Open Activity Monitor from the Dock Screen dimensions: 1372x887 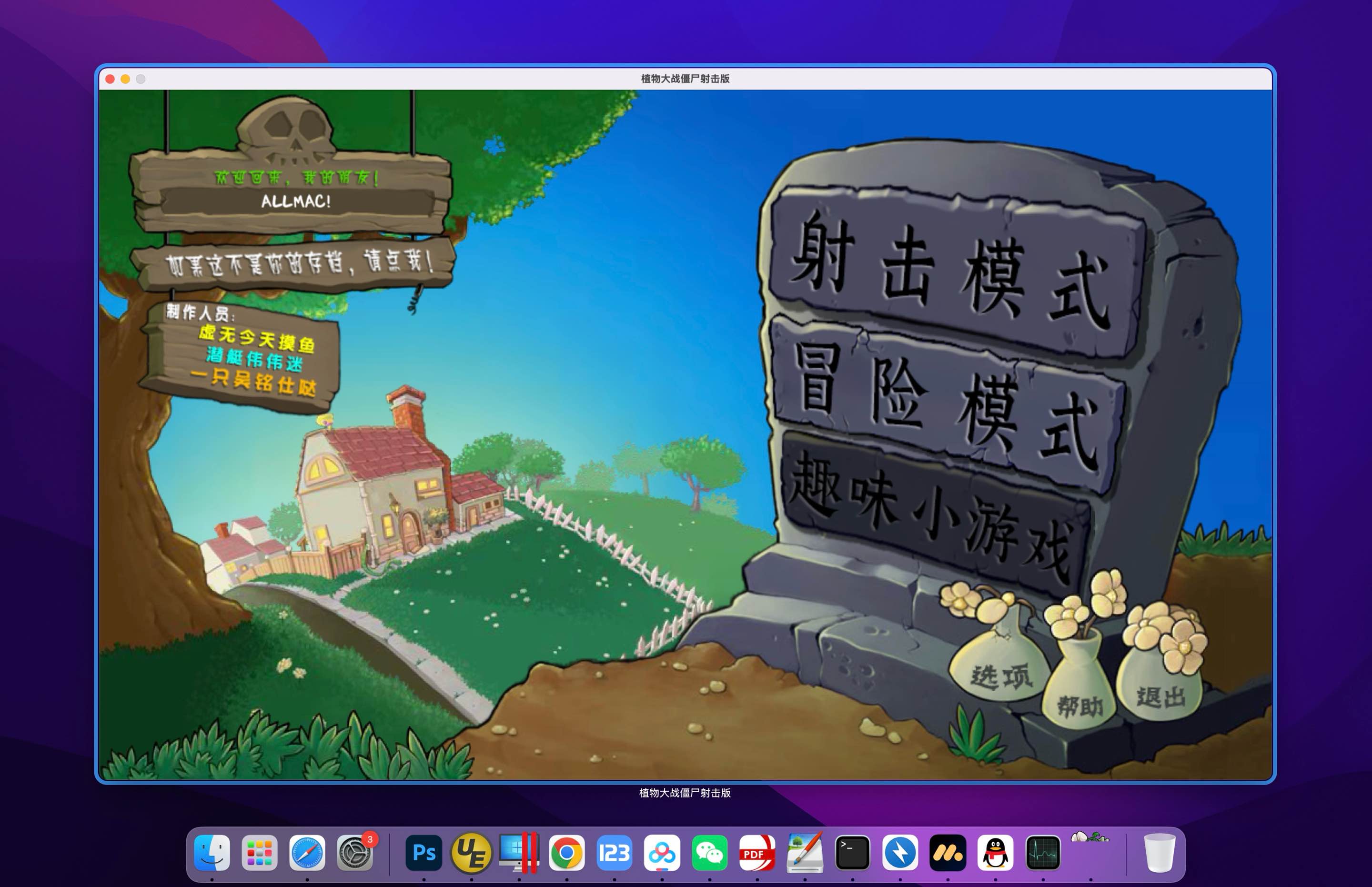click(1043, 852)
